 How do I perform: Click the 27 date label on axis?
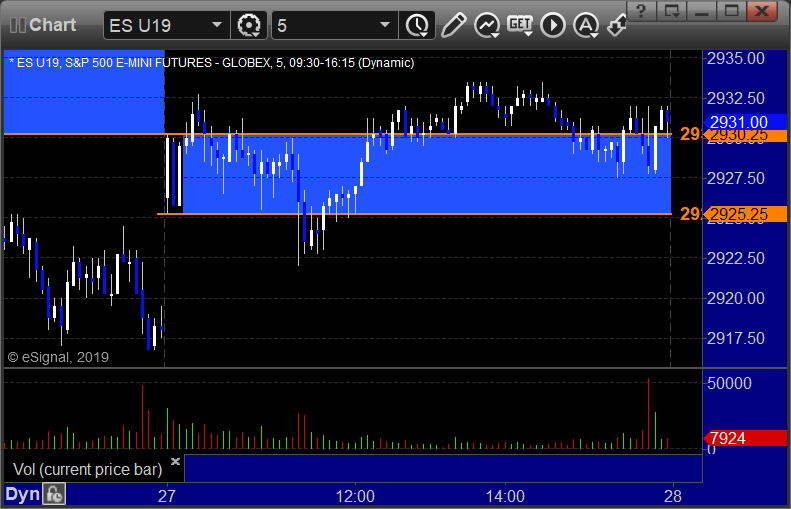click(x=167, y=496)
